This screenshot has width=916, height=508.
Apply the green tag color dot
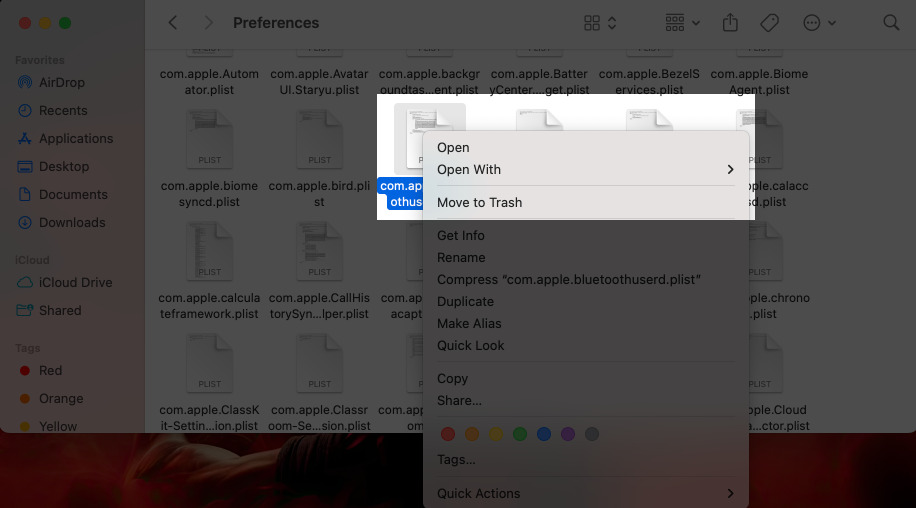click(x=520, y=434)
